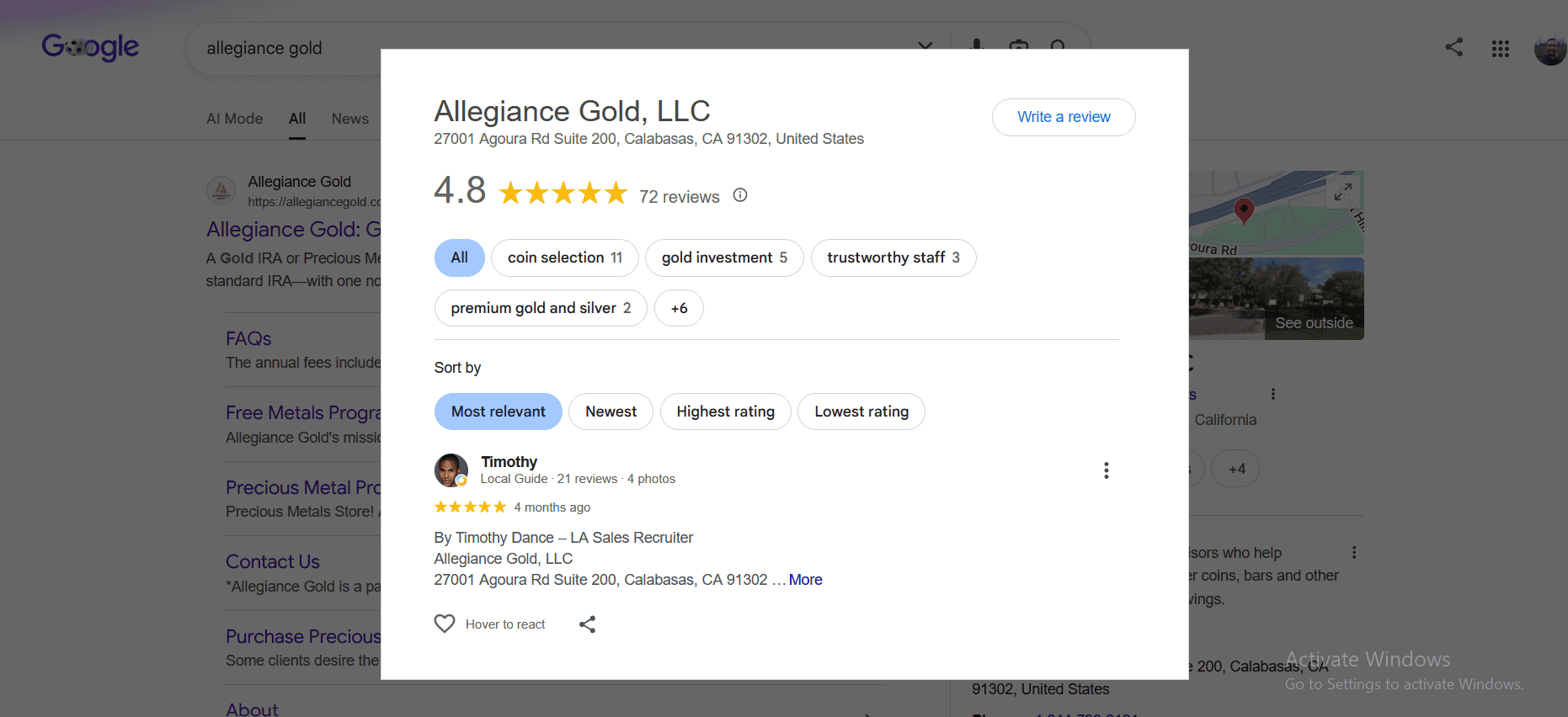Open the Free Metals Program sitelink
Screen dimensions: 1568x717
[303, 412]
